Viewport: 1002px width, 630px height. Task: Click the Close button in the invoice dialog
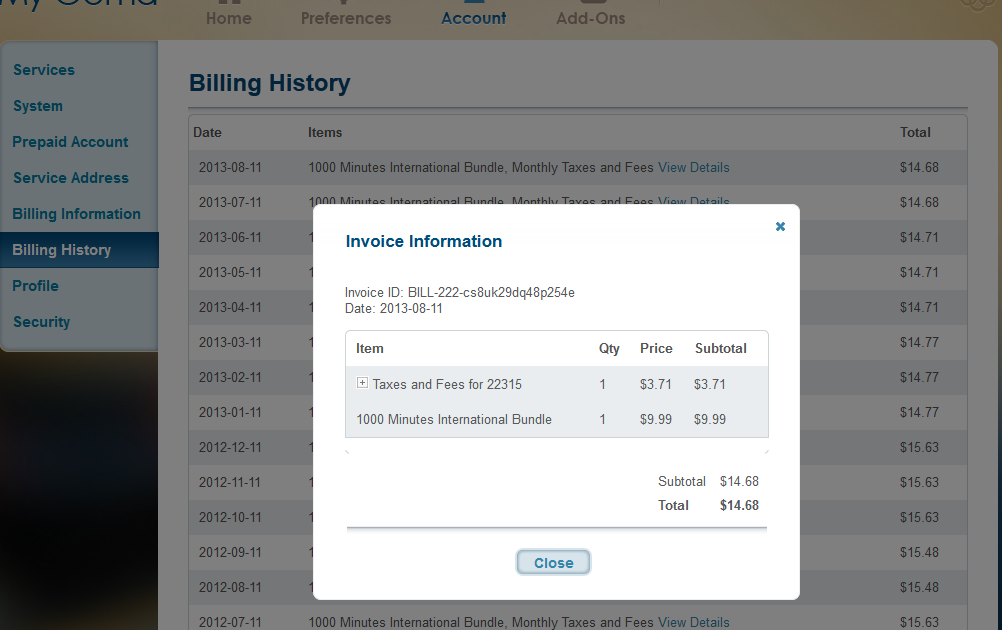(x=553, y=562)
